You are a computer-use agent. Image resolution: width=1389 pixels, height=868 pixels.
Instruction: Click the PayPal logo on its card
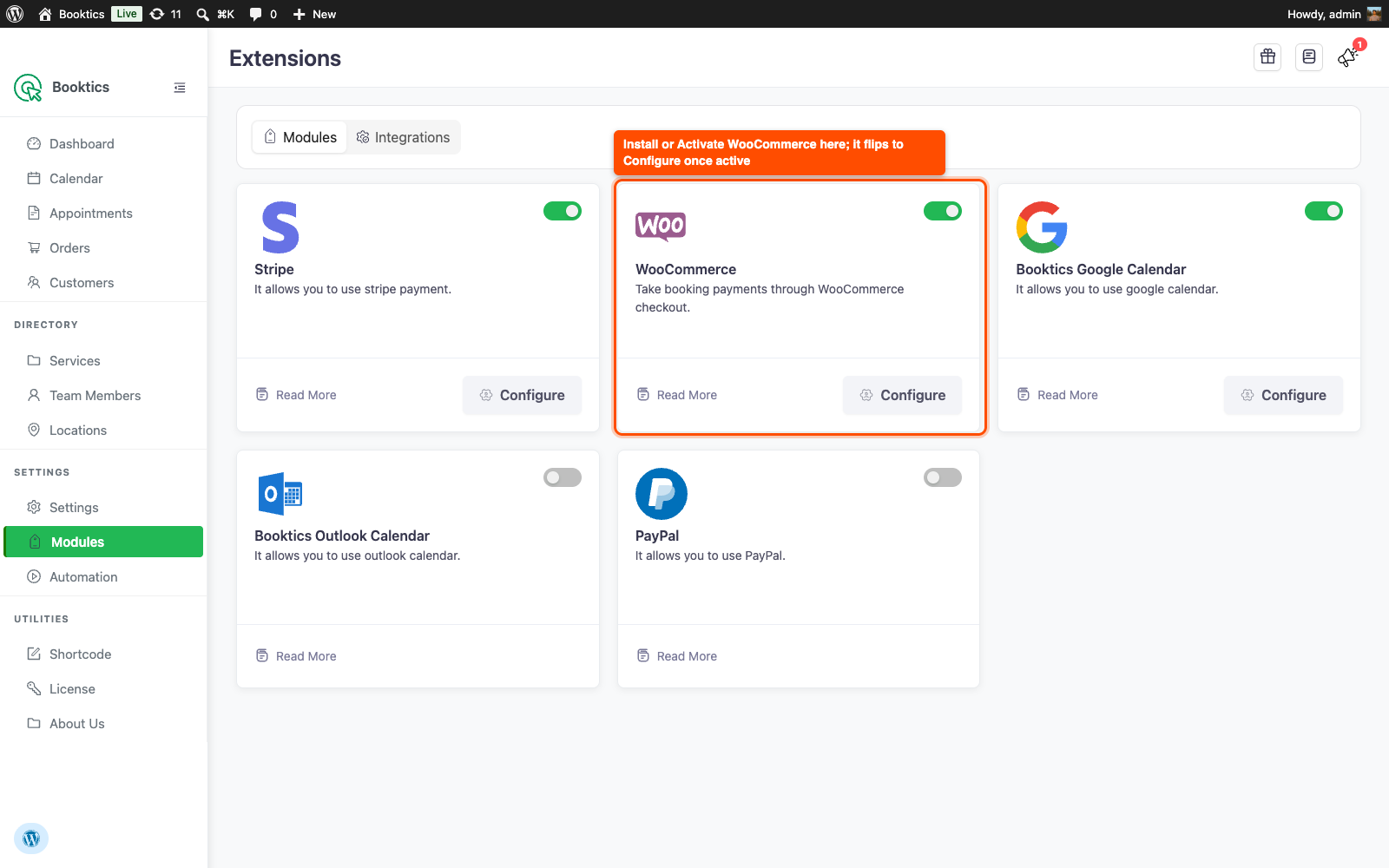click(662, 494)
